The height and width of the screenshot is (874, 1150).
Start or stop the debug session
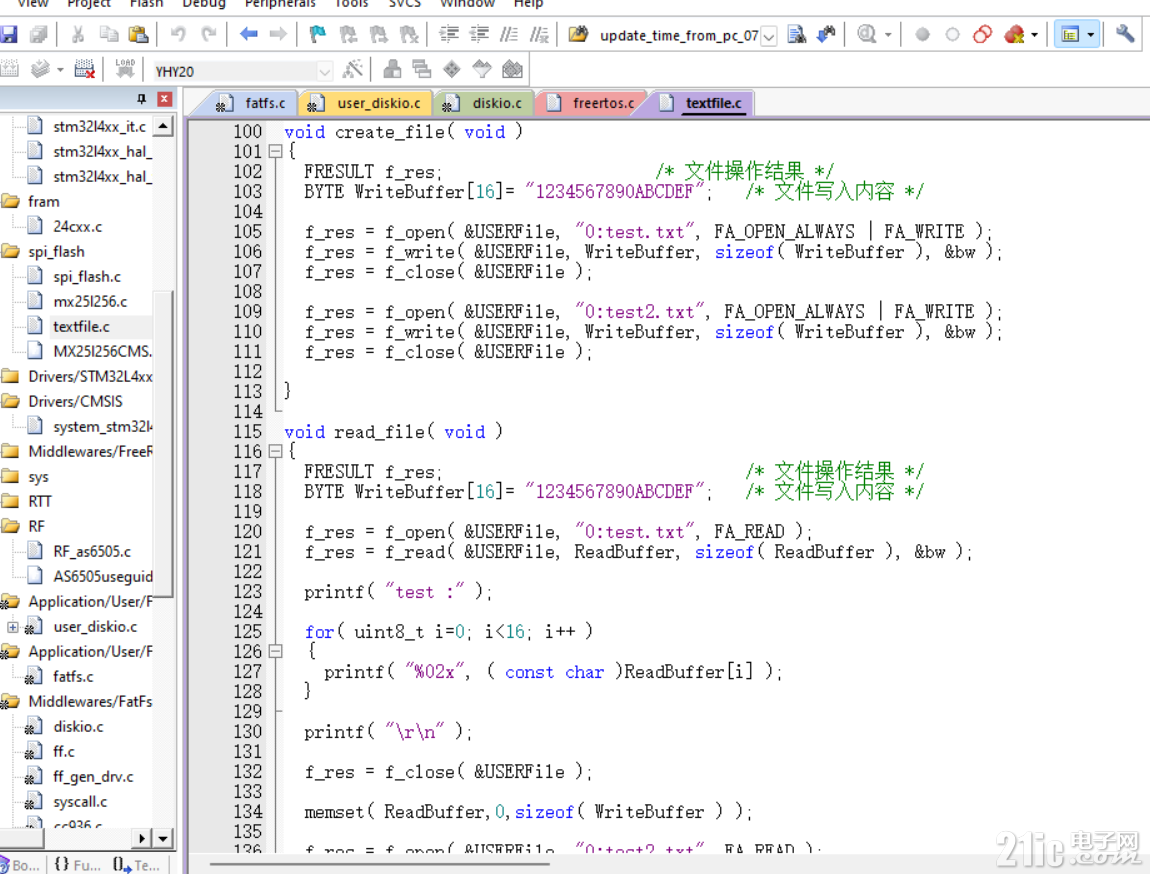867,34
